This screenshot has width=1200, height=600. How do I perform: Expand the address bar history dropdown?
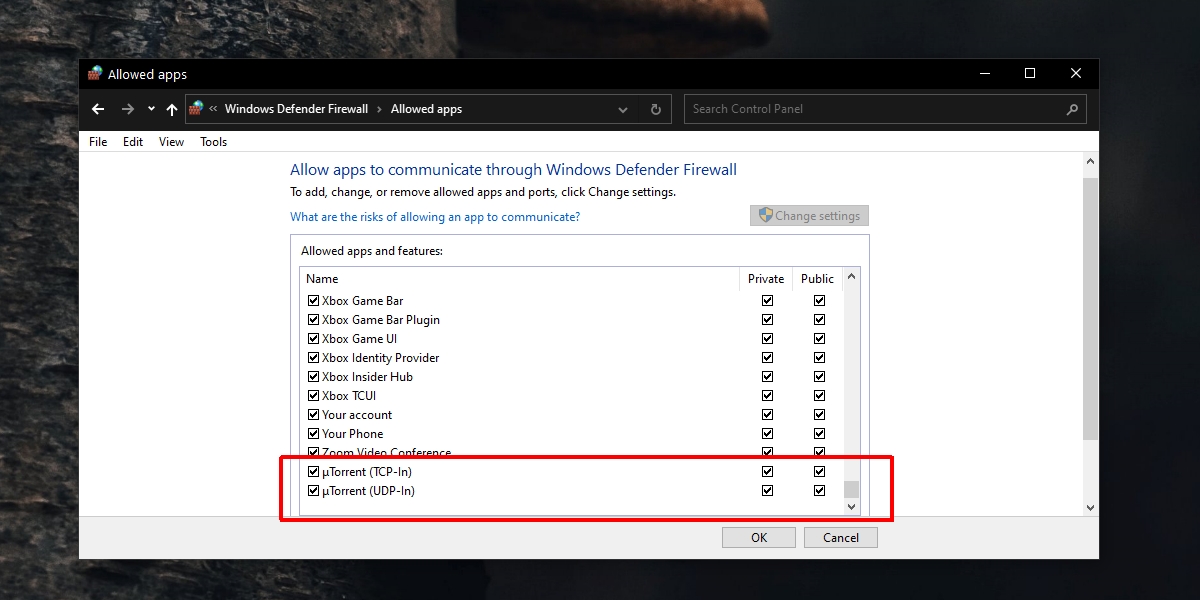(x=623, y=109)
